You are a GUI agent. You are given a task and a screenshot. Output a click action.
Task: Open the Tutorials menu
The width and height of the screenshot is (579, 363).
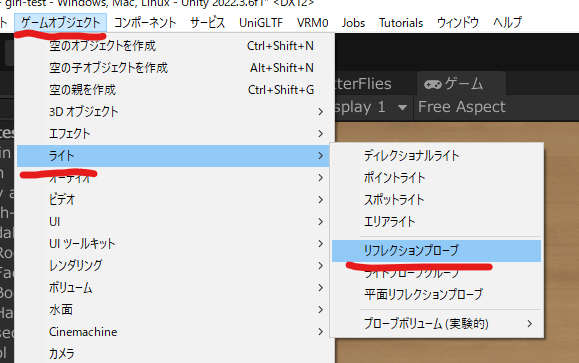point(401,23)
